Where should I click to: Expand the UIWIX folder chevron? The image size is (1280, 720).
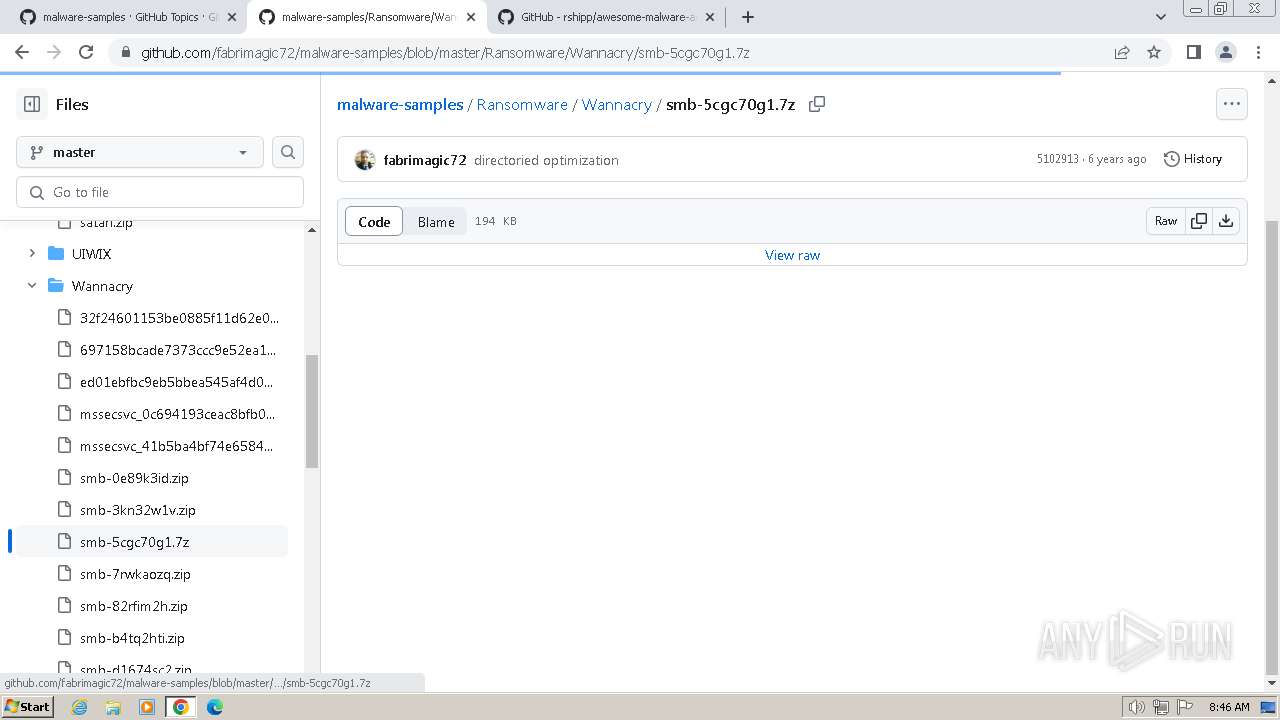32,254
